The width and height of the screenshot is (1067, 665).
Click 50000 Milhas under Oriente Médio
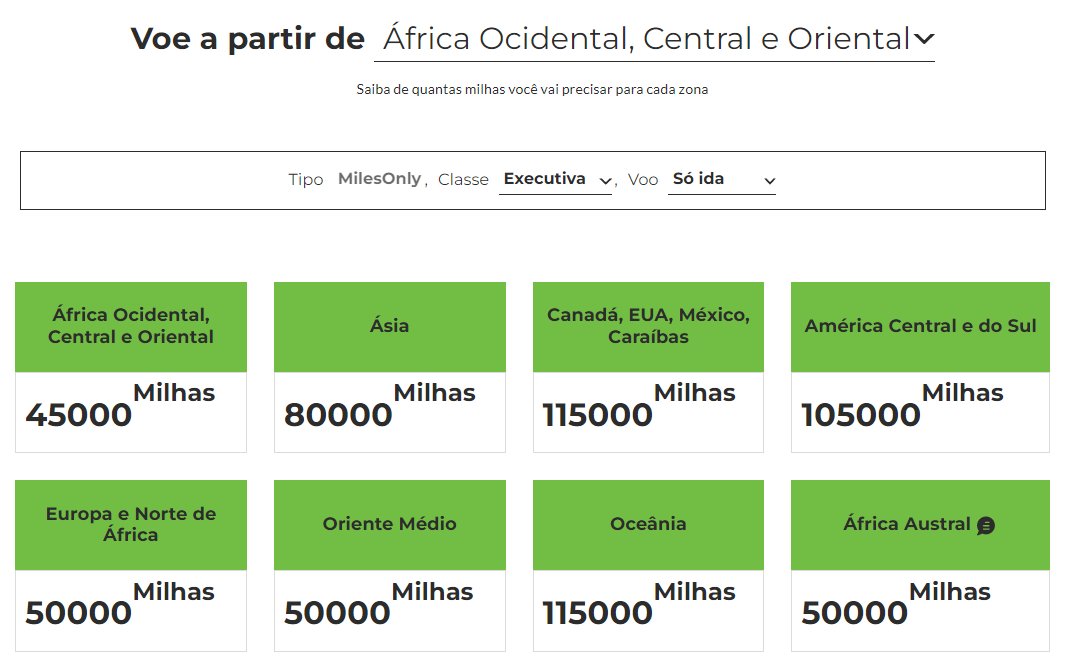(x=378, y=604)
